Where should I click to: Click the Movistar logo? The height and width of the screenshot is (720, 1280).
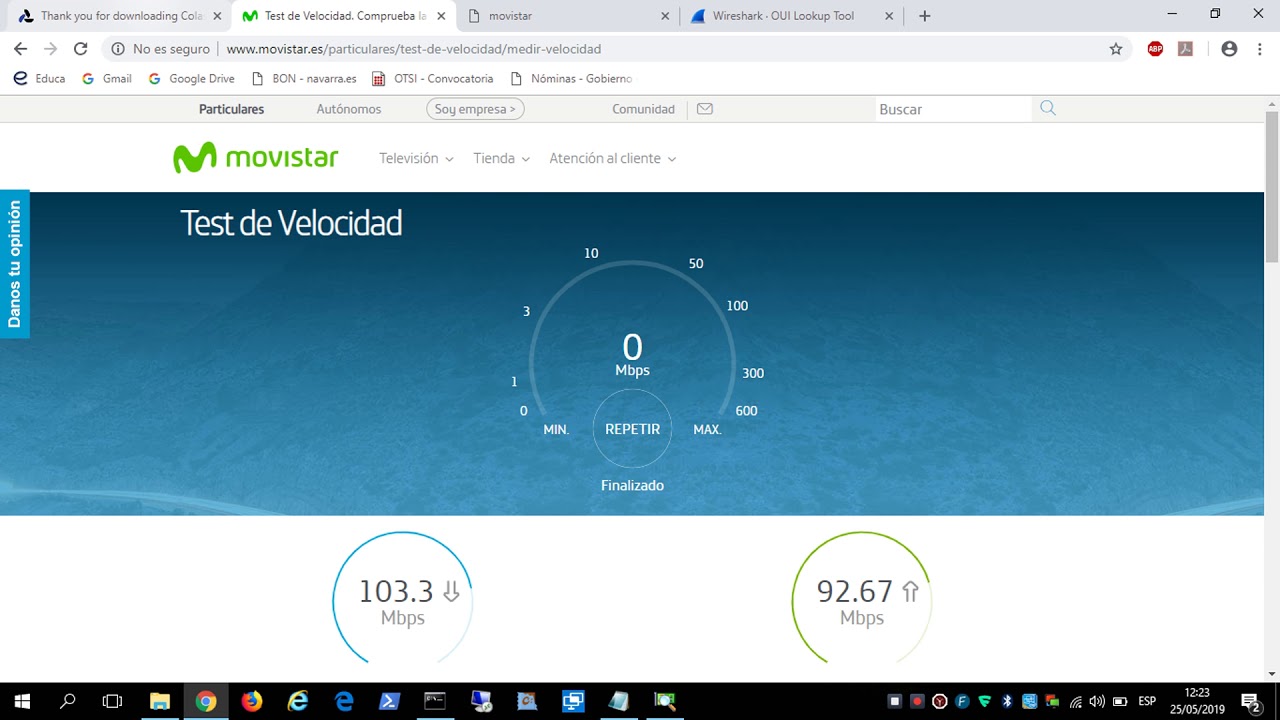click(256, 158)
